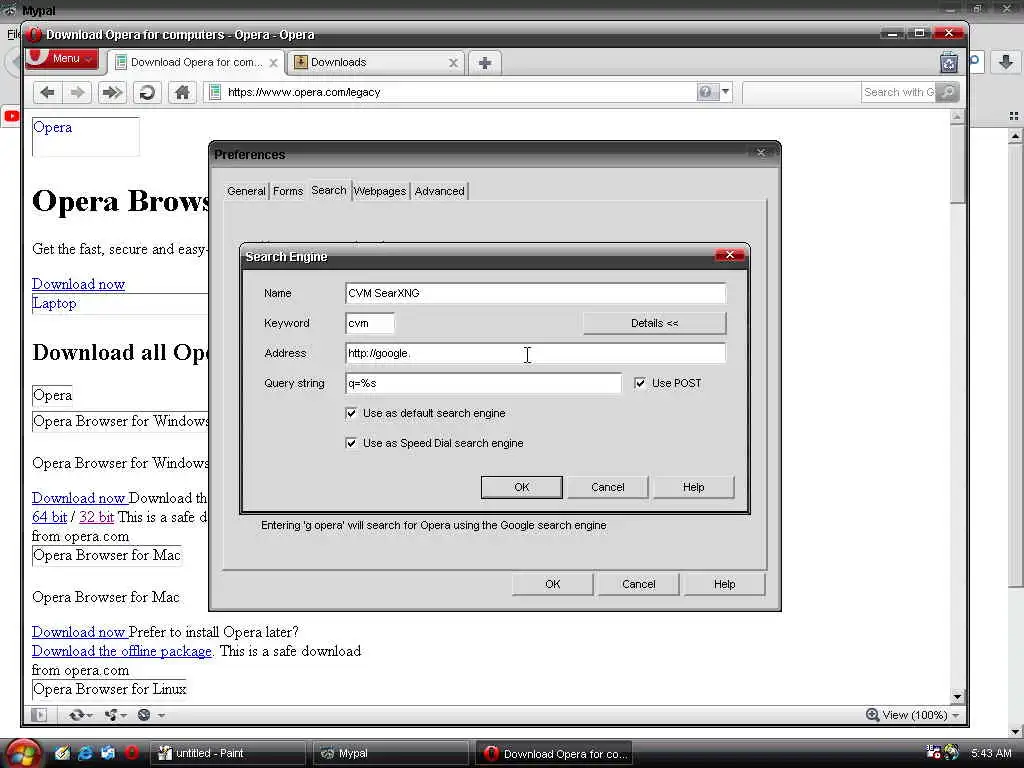Open the Advanced tab in Preferences
The height and width of the screenshot is (768, 1024).
(x=440, y=191)
